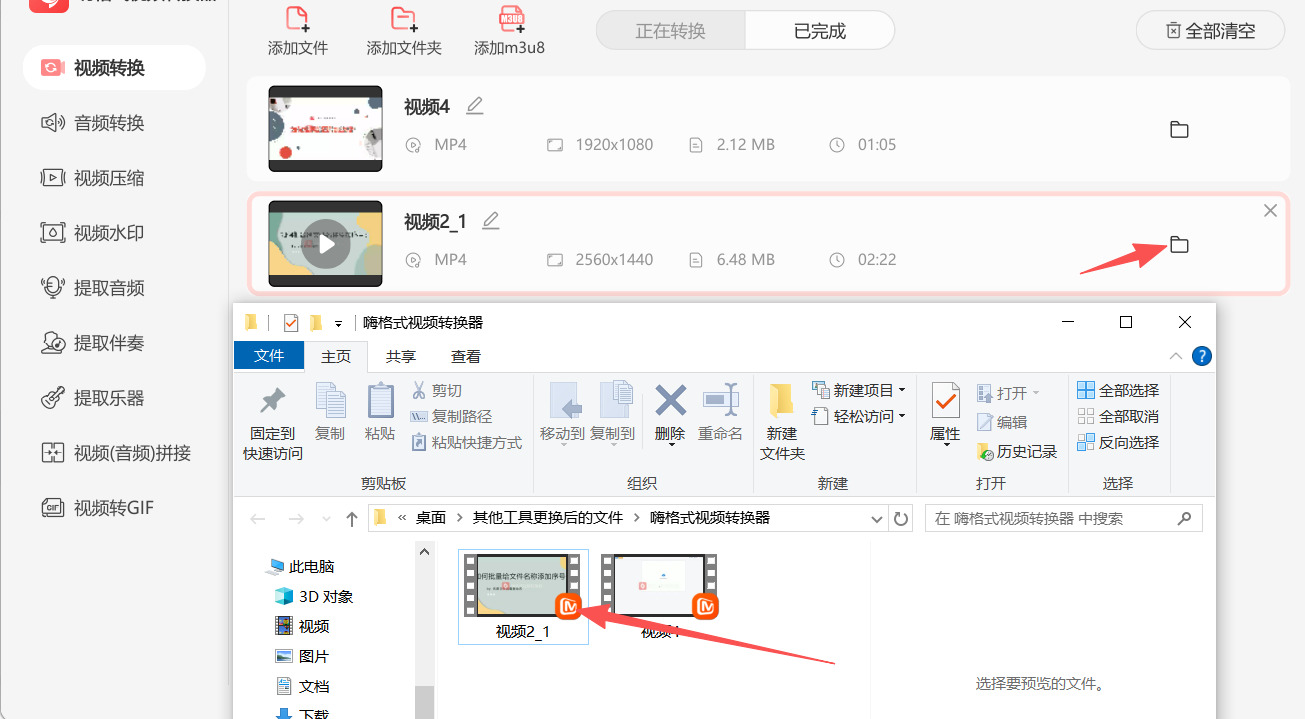
Task: Expand the recent locations dropdown arrow
Action: coord(325,519)
